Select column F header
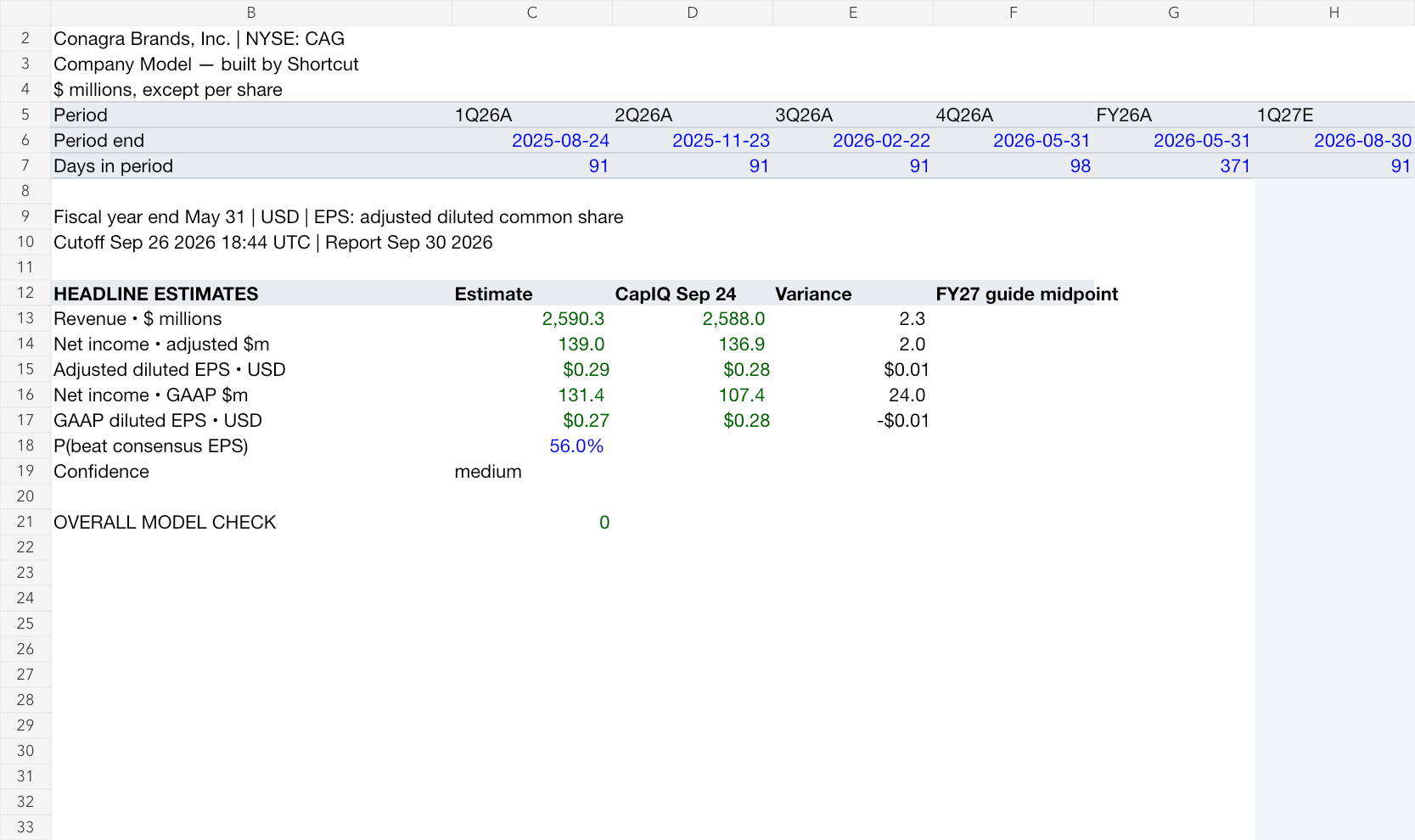Image resolution: width=1415 pixels, height=840 pixels. (1014, 13)
